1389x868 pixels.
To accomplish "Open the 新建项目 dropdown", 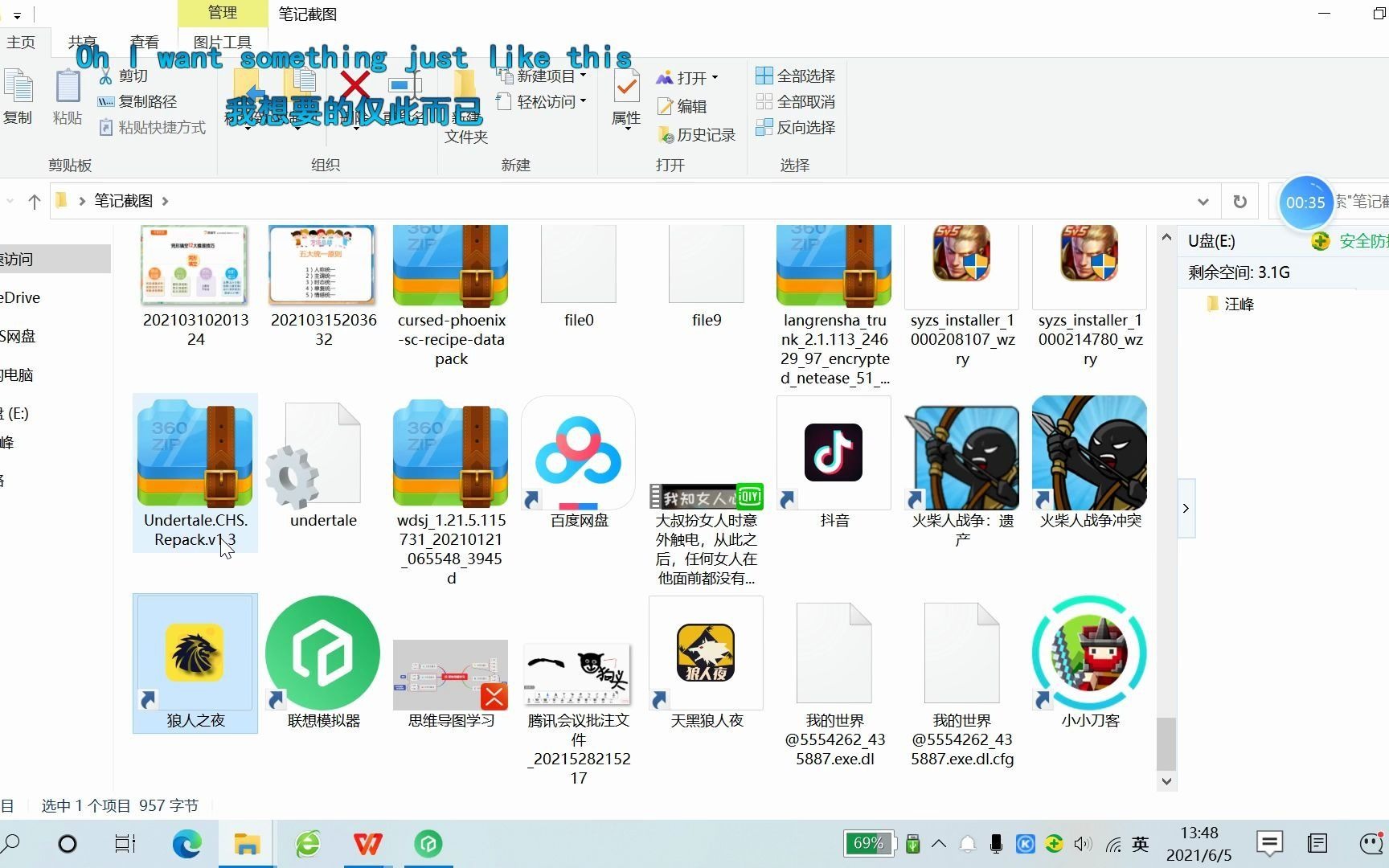I will point(542,76).
